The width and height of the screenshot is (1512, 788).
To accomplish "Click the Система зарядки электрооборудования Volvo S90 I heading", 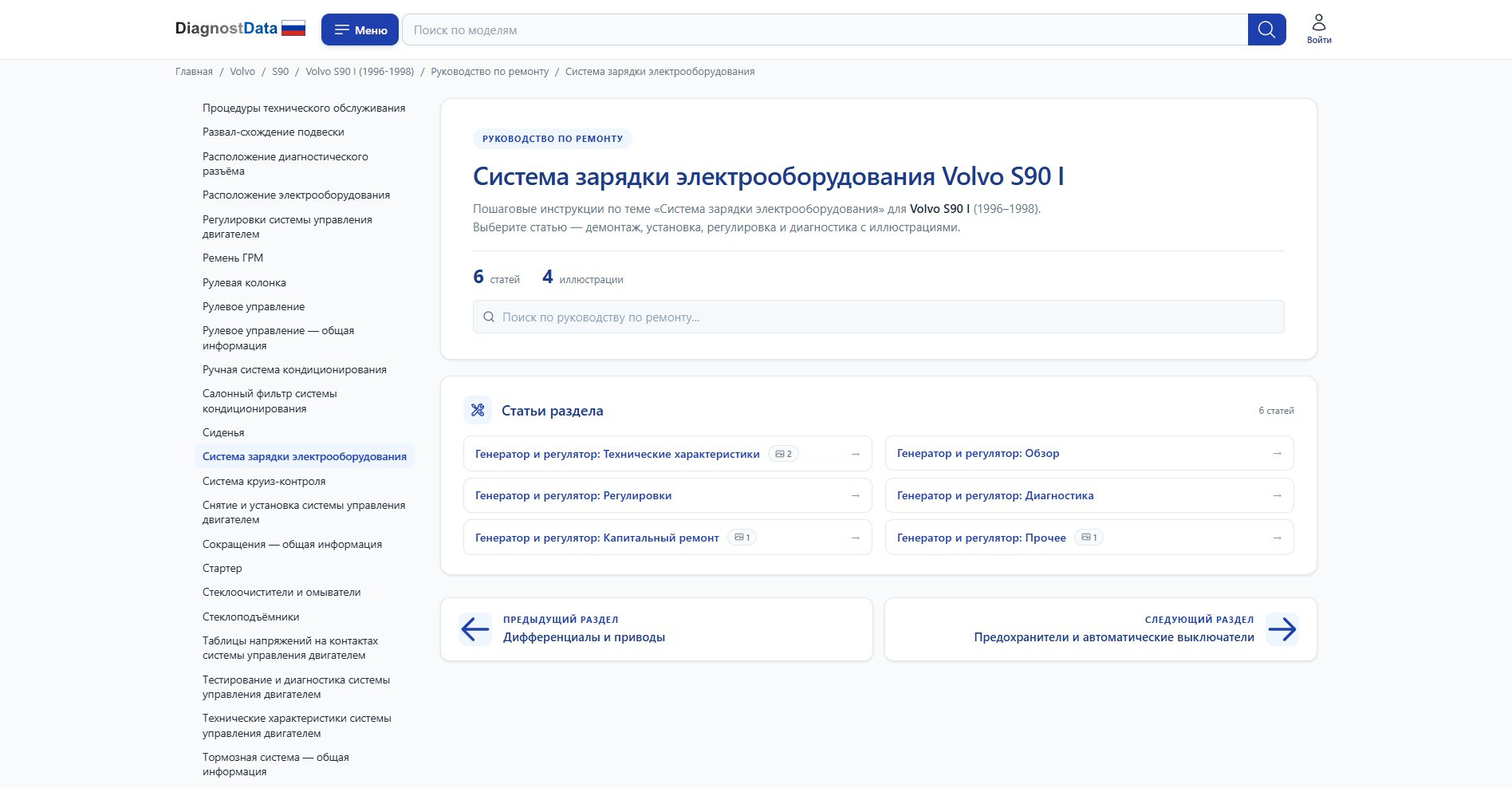I will [769, 176].
